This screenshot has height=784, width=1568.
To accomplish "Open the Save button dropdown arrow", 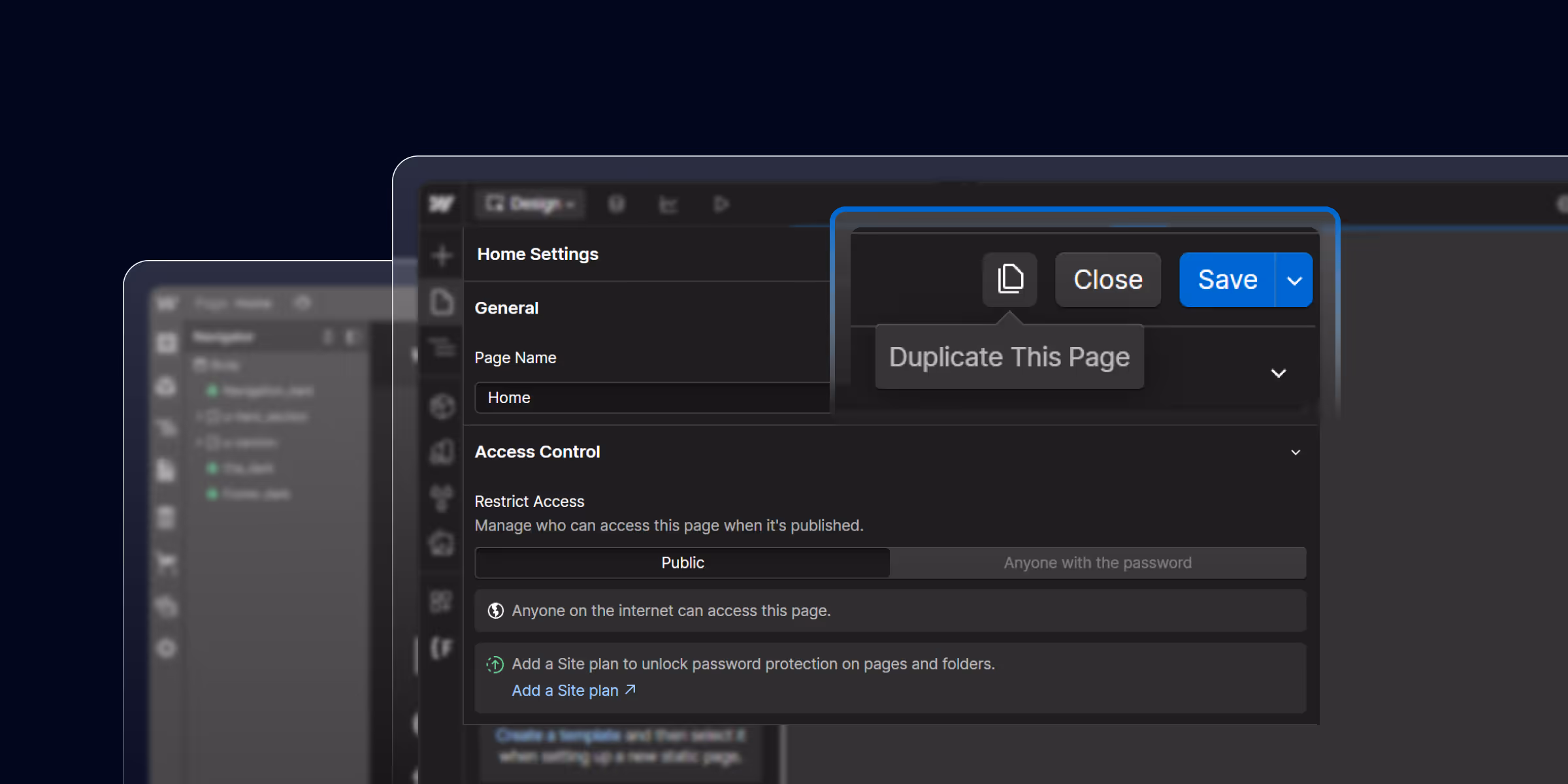I will coord(1294,280).
